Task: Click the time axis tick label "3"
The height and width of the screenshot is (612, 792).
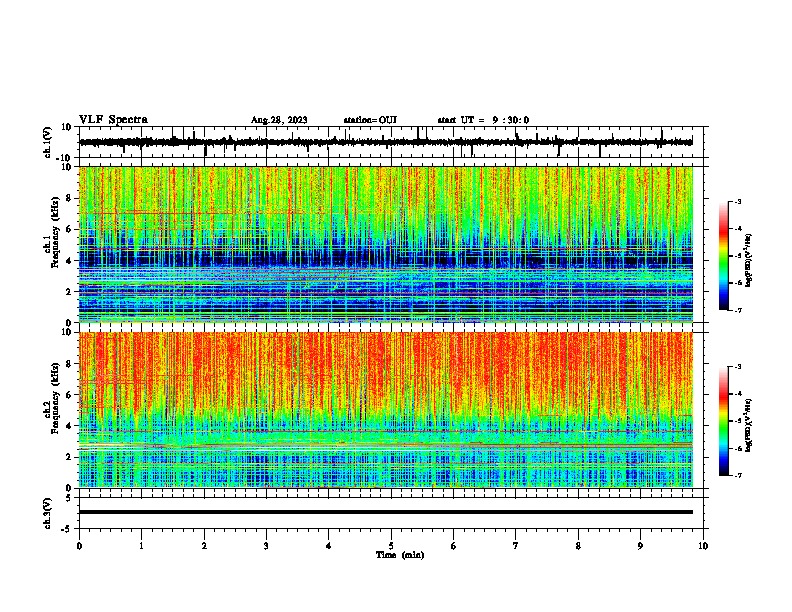Action: click(x=266, y=546)
